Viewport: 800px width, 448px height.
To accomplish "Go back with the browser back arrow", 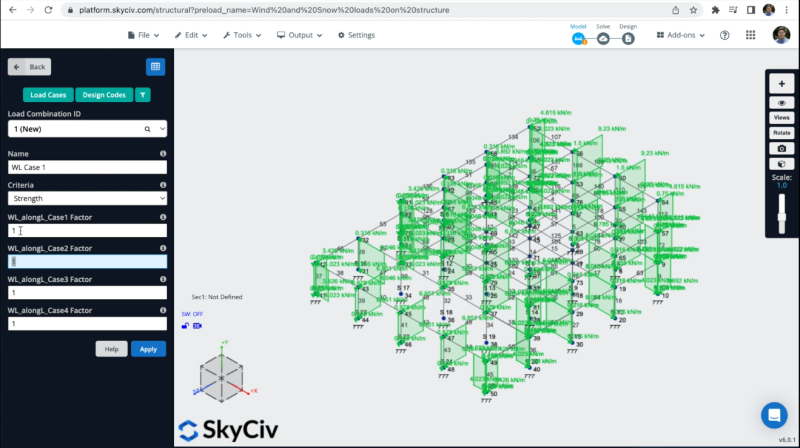I will tap(13, 10).
